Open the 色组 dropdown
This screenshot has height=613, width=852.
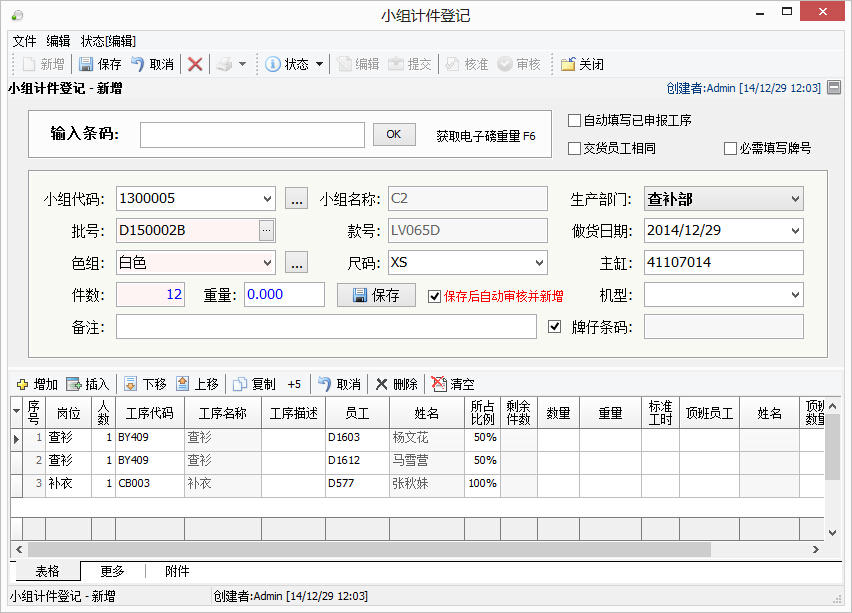[267, 263]
